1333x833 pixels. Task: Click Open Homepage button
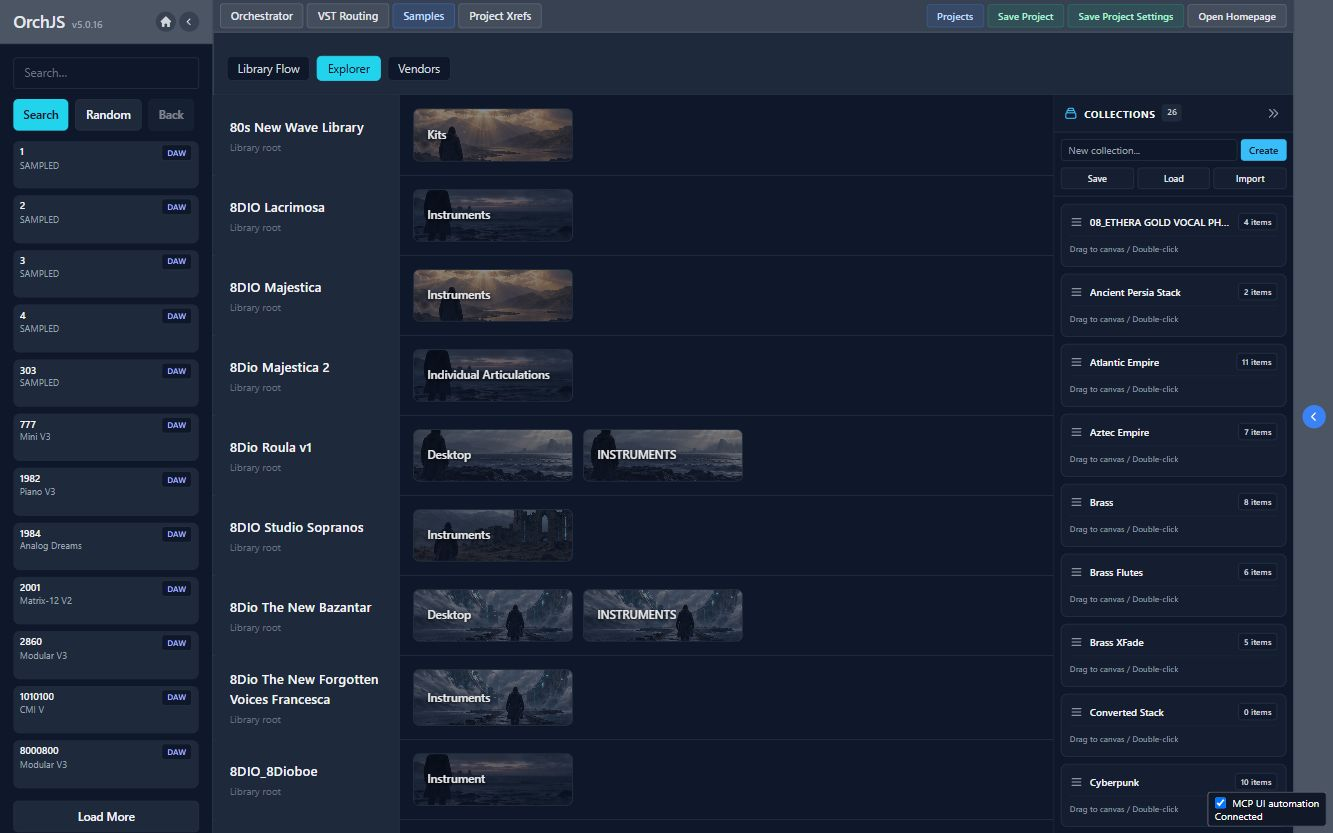(1237, 16)
